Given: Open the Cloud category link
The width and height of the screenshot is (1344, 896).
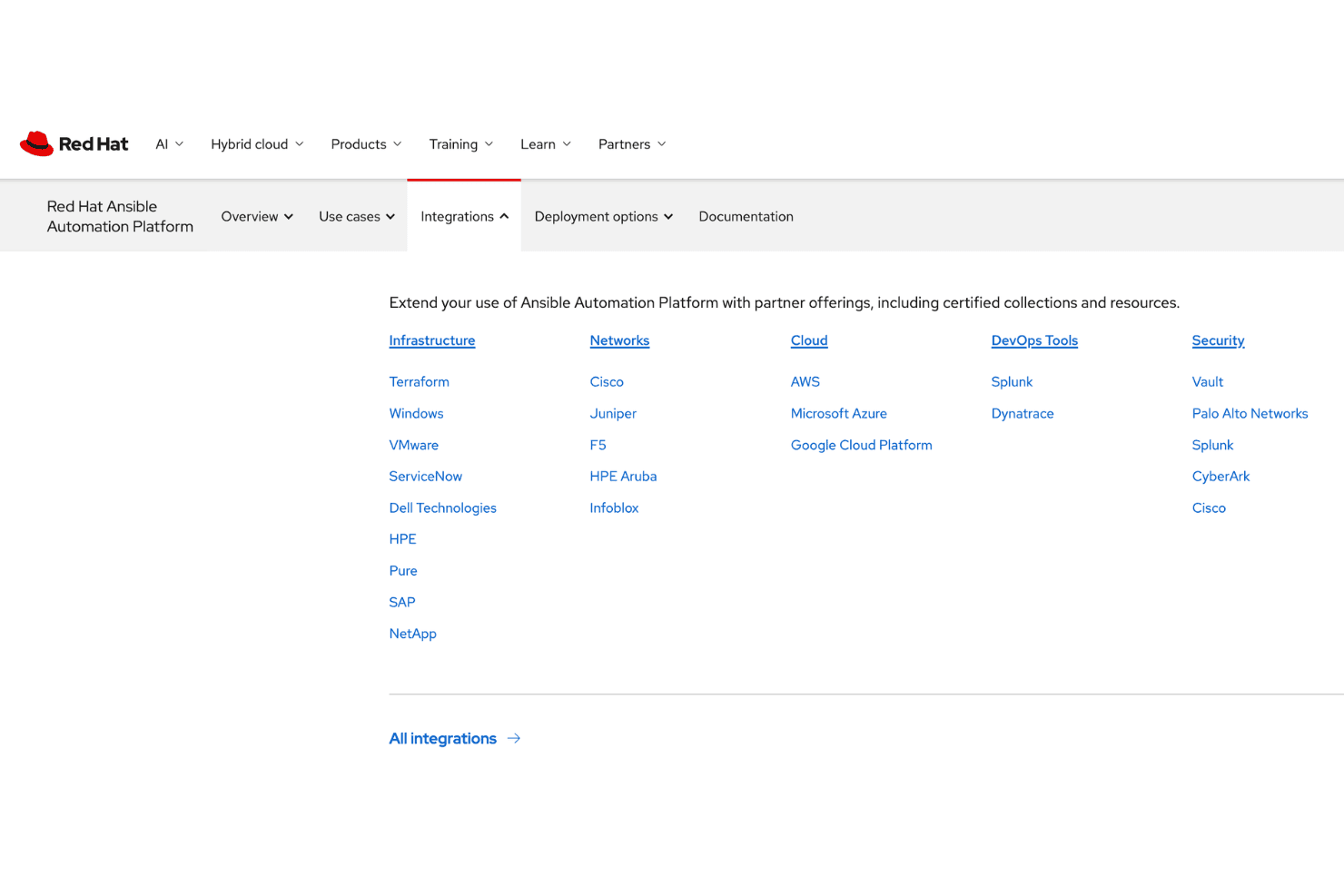Looking at the screenshot, I should (809, 340).
